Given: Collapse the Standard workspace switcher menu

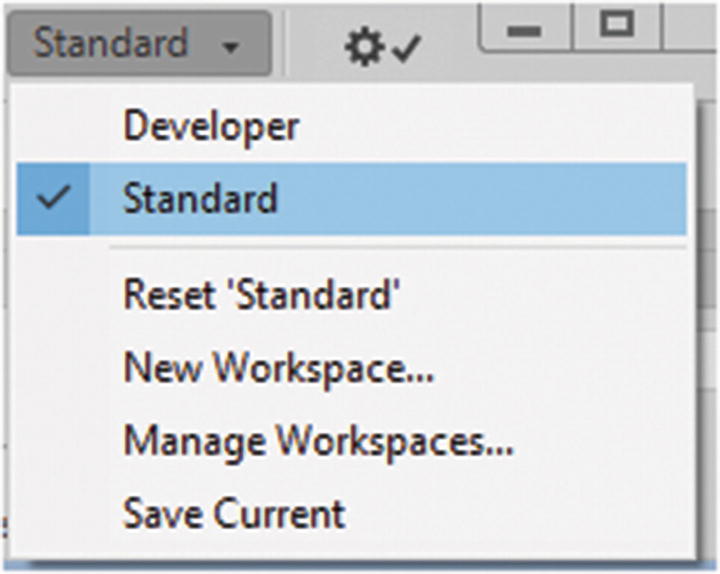Looking at the screenshot, I should click(x=138, y=44).
